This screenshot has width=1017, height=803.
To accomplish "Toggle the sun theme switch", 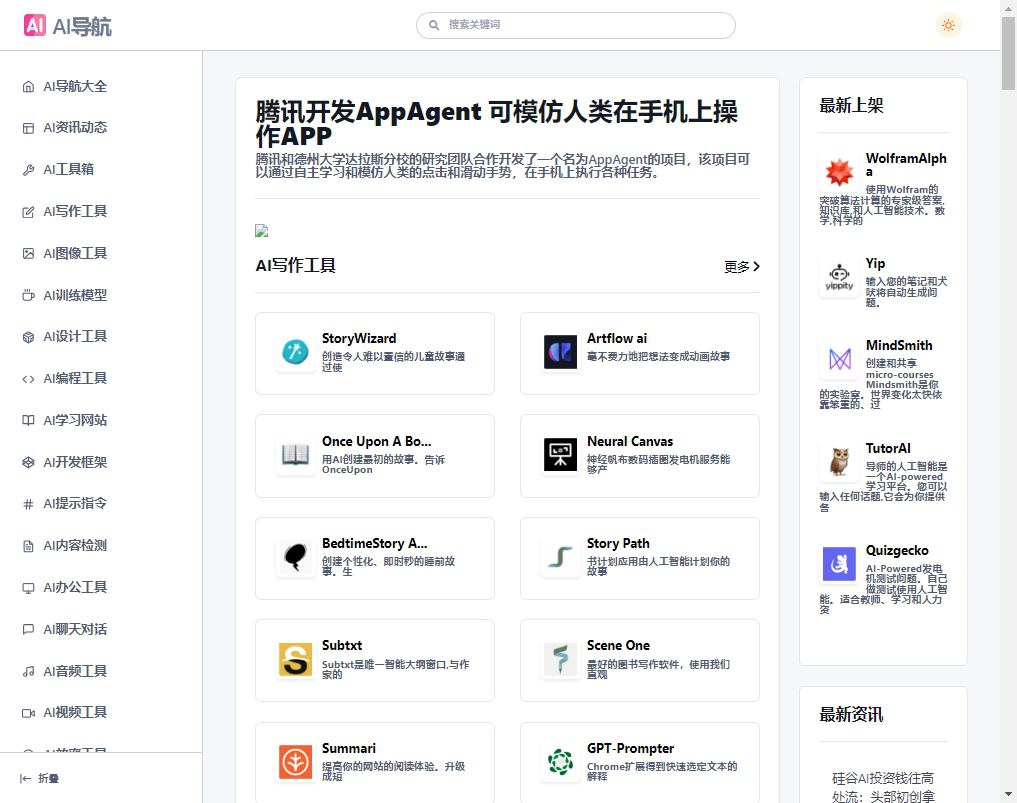I will pyautogui.click(x=948, y=25).
